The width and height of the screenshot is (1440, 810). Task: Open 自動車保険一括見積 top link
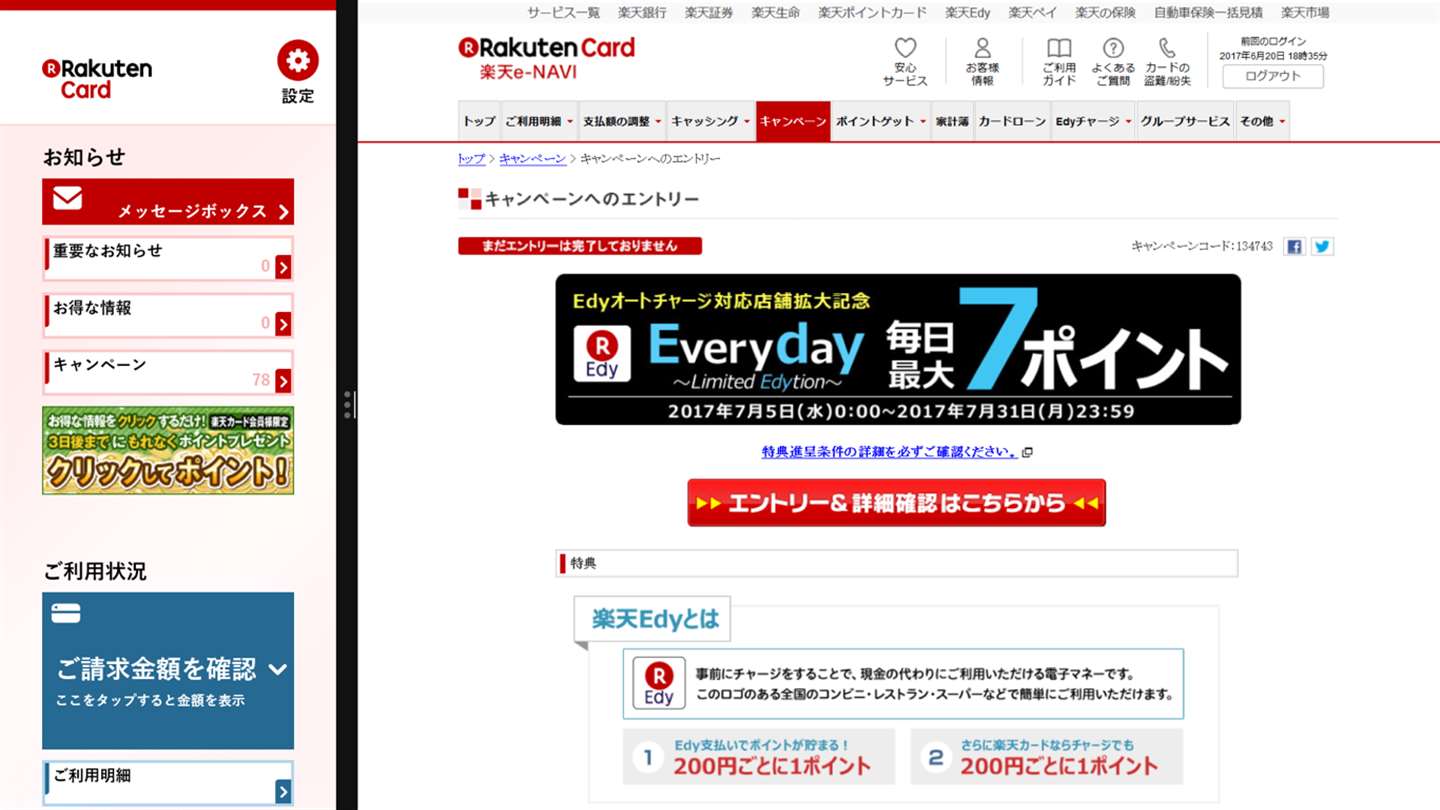pos(1208,13)
